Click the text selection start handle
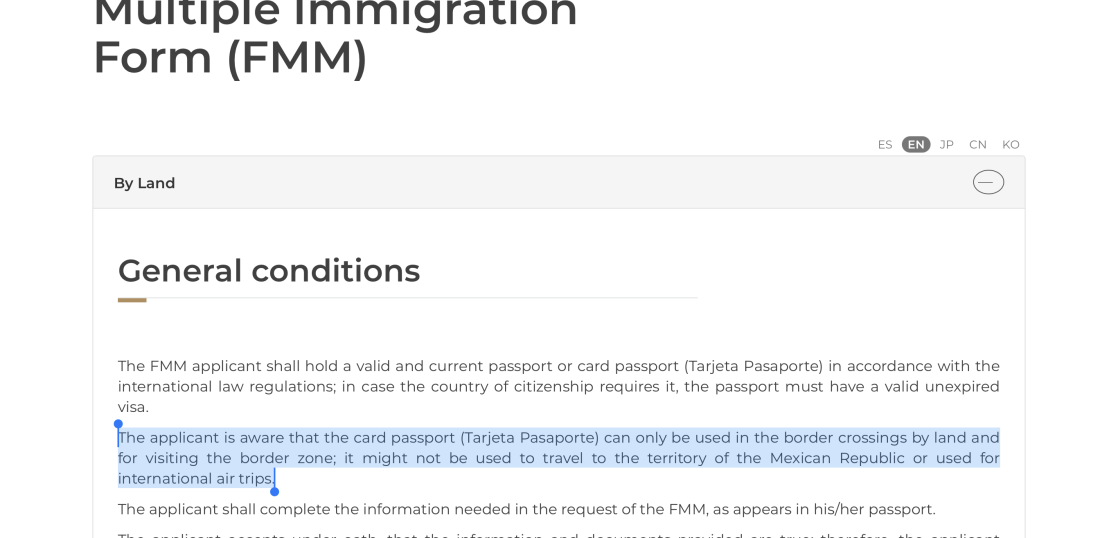The image size is (1118, 538). coord(118,425)
